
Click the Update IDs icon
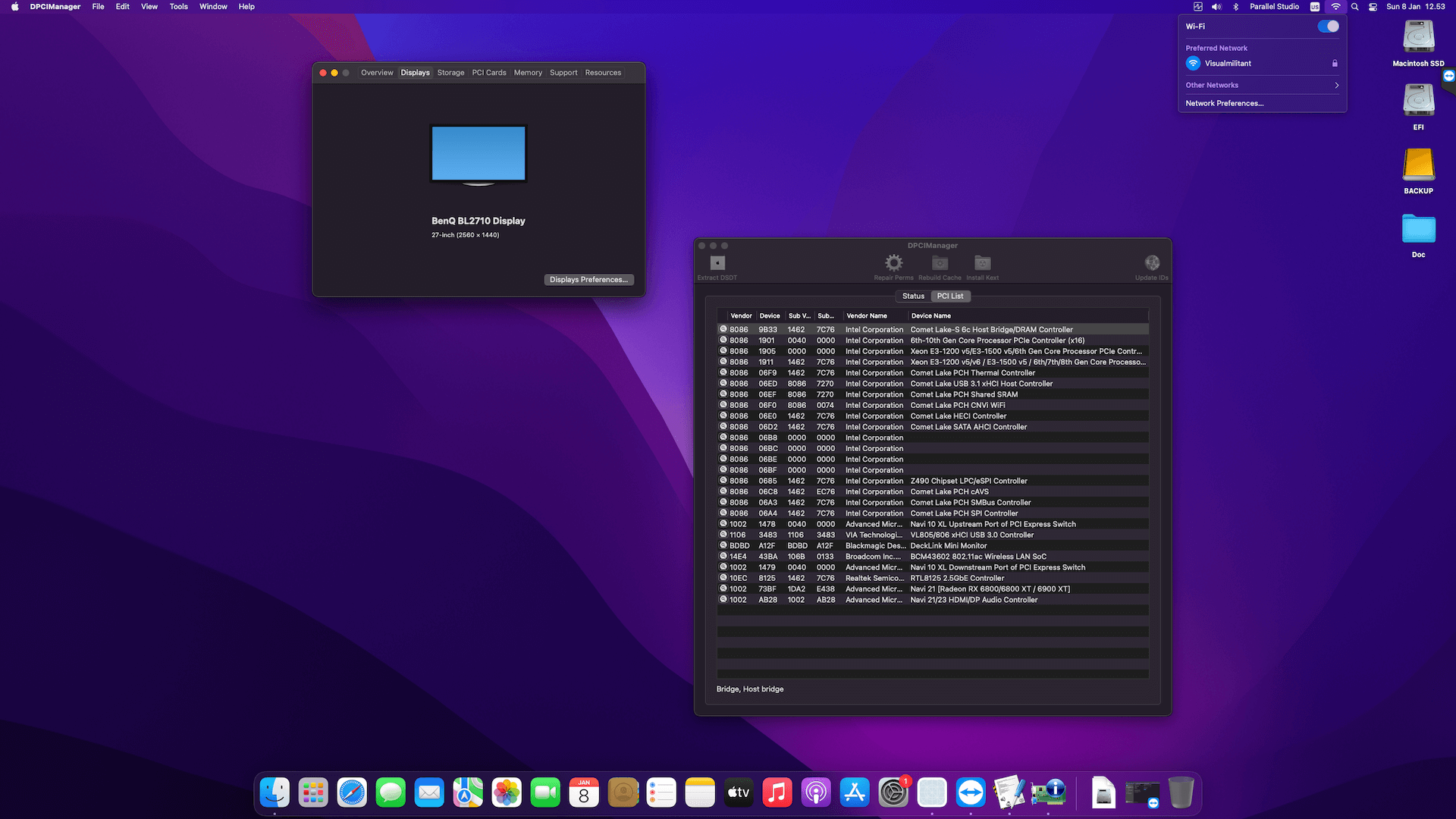[1151, 263]
